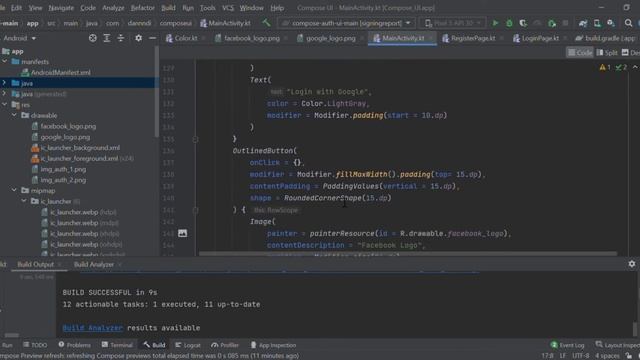640x360 pixels.
Task: Toggle the Build tool window button
Action: click(x=154, y=345)
